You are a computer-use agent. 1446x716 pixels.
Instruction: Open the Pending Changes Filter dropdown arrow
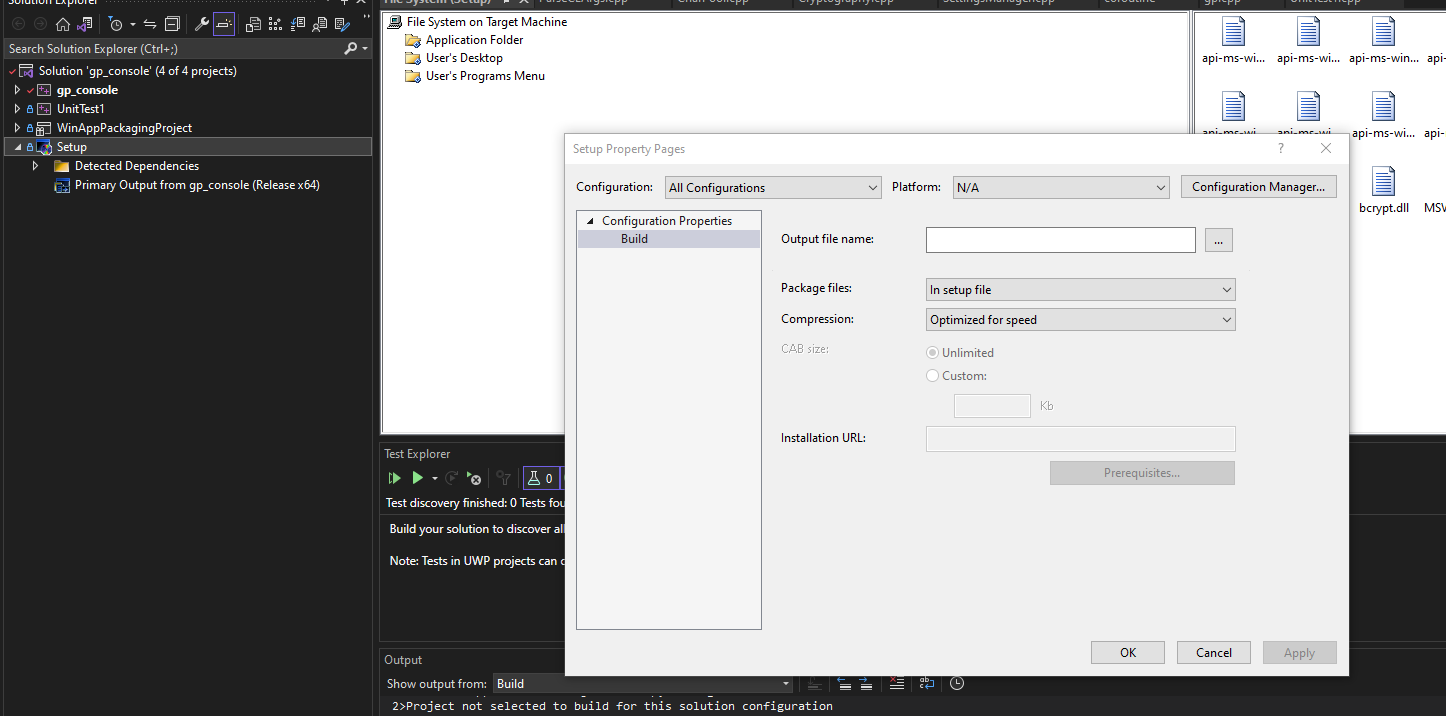133,24
